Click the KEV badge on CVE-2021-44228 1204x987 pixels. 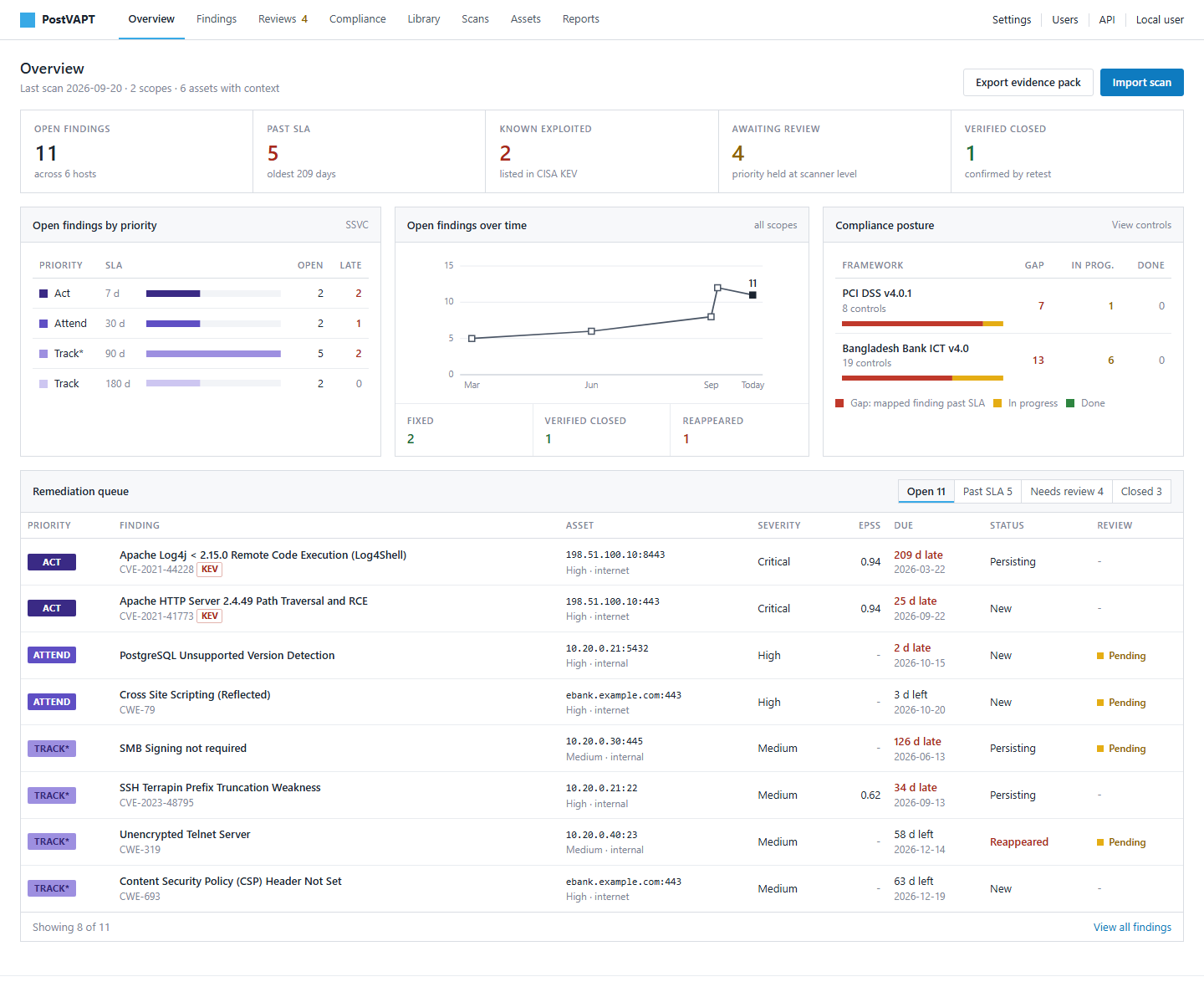point(210,570)
